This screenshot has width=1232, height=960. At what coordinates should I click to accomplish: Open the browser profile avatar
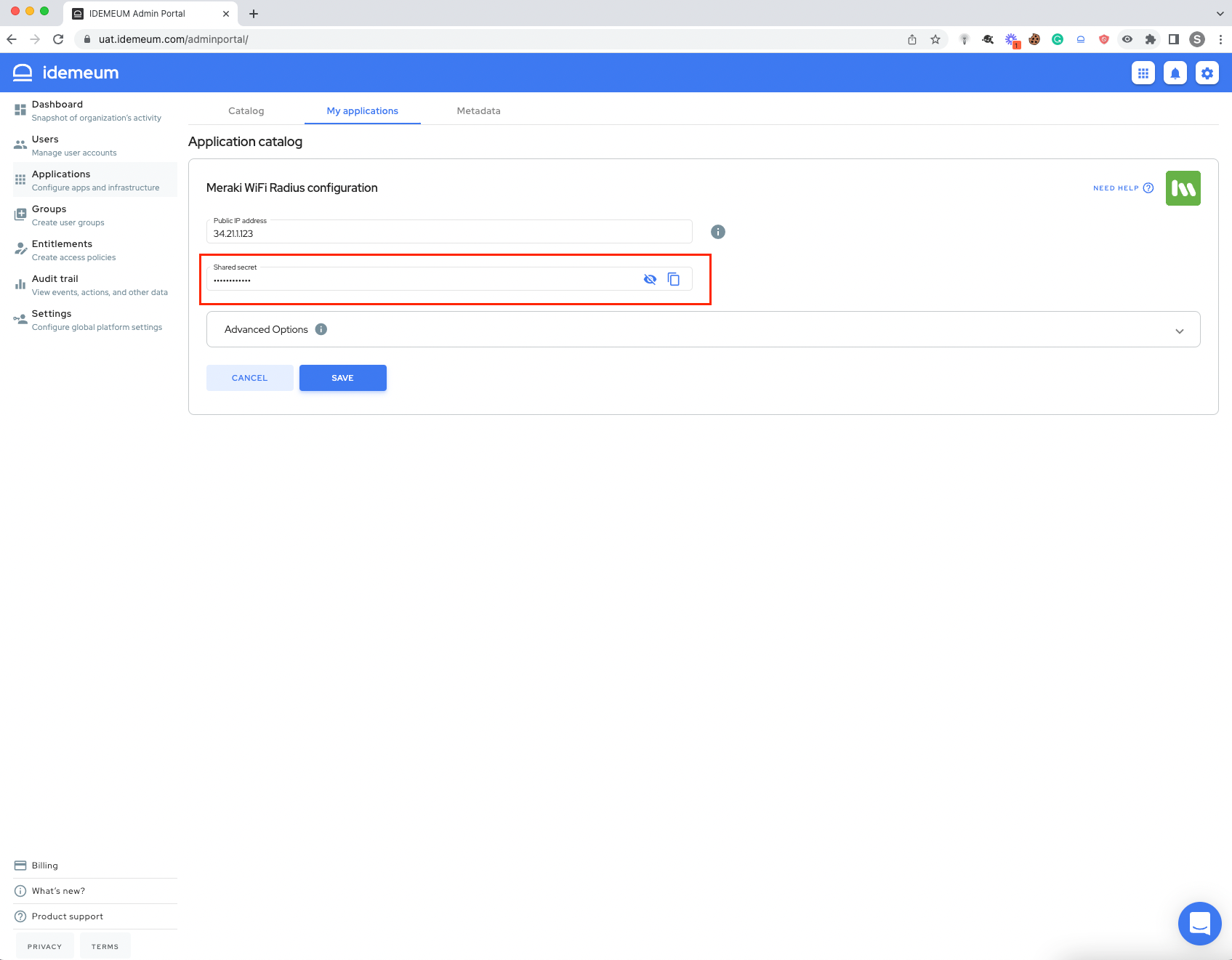point(1197,39)
